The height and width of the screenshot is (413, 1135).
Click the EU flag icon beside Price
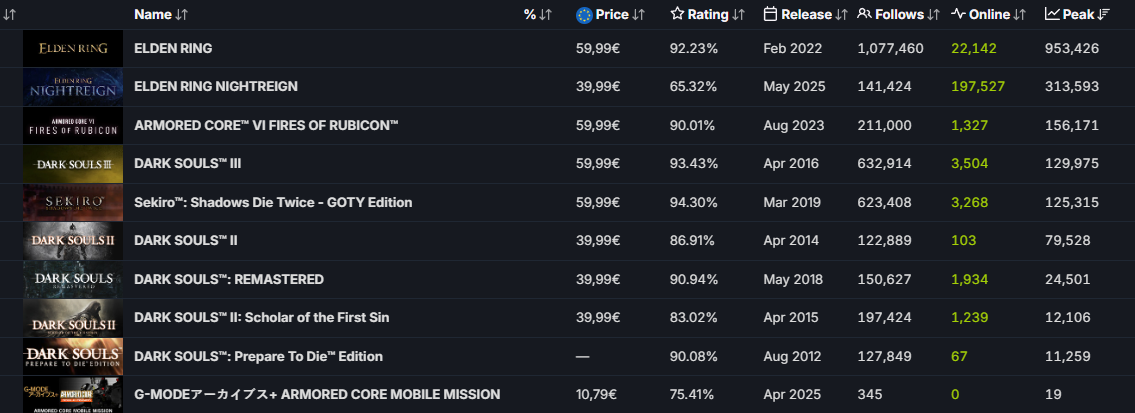[585, 14]
